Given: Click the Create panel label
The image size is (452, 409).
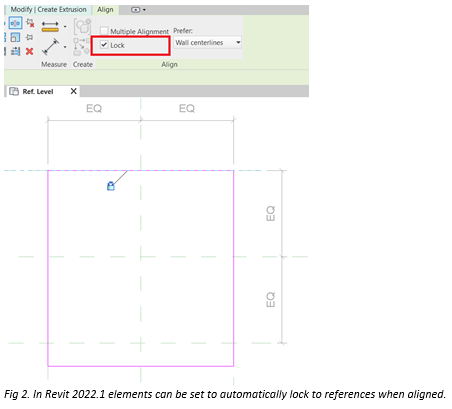Looking at the screenshot, I should point(83,64).
